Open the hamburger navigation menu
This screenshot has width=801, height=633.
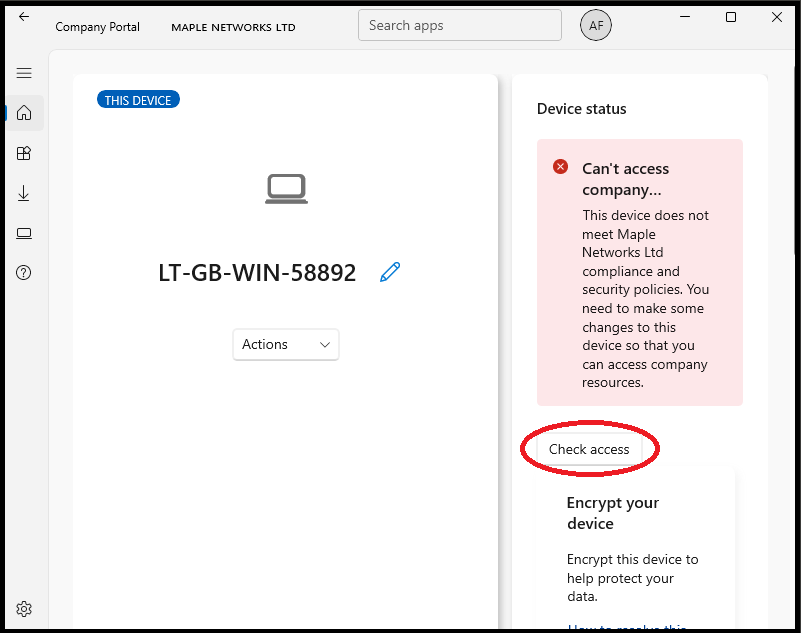24,73
